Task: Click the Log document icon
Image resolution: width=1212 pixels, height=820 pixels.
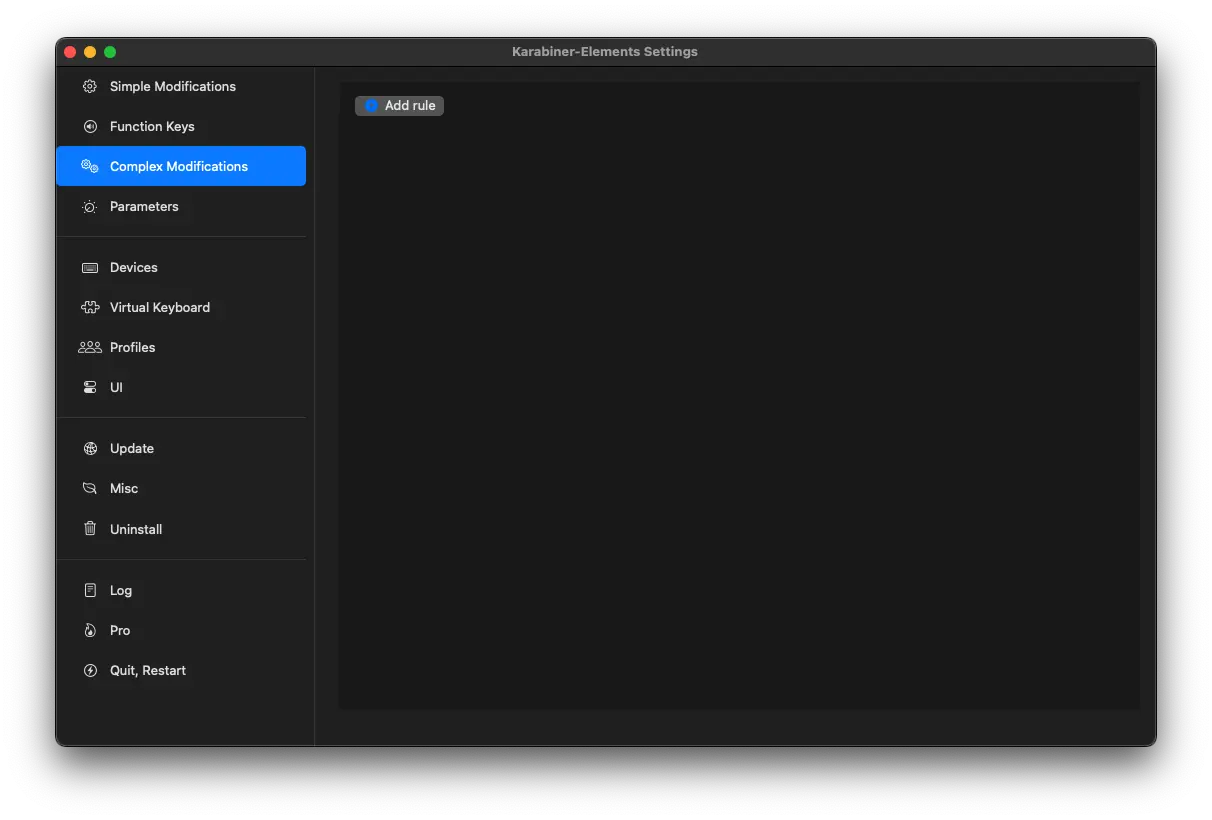Action: pyautogui.click(x=90, y=590)
